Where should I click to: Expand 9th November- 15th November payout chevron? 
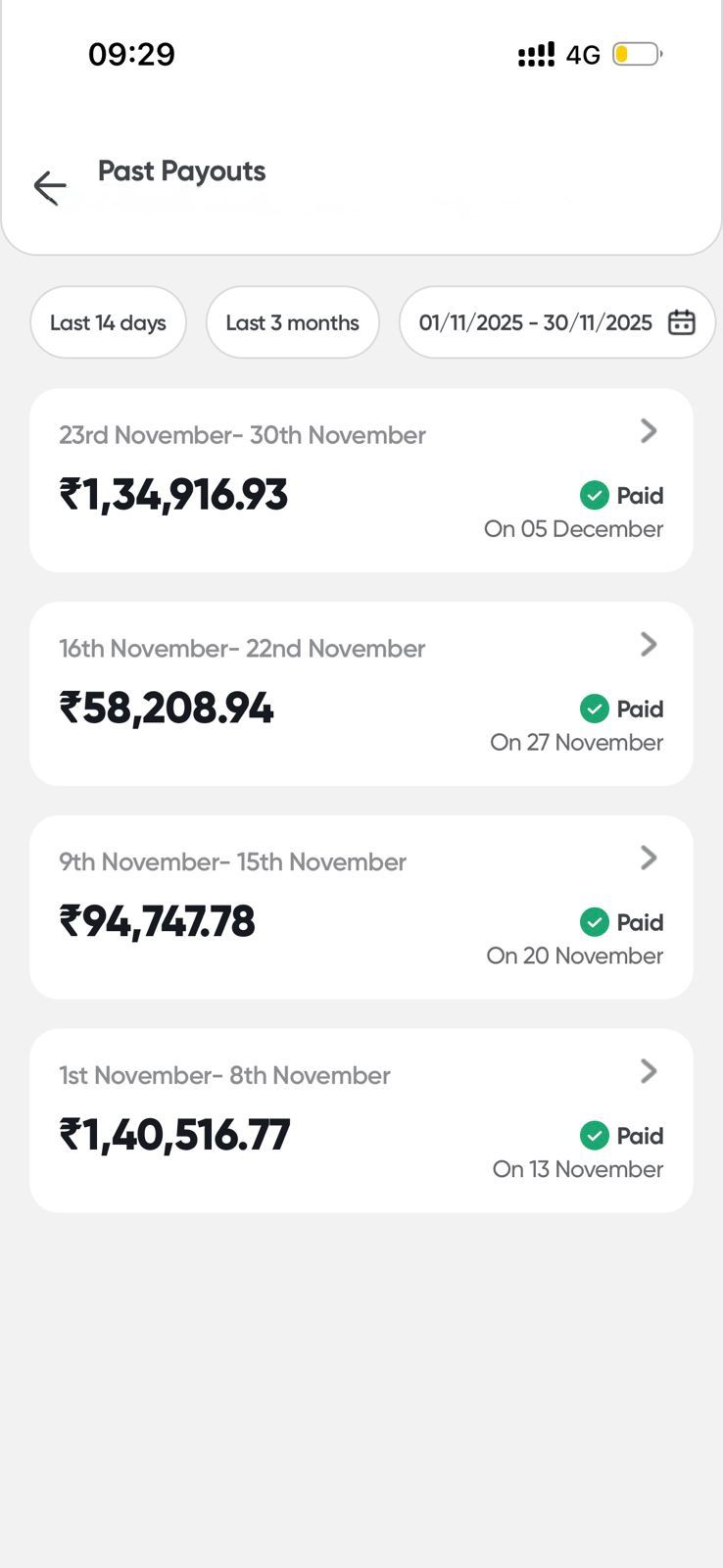click(x=649, y=857)
